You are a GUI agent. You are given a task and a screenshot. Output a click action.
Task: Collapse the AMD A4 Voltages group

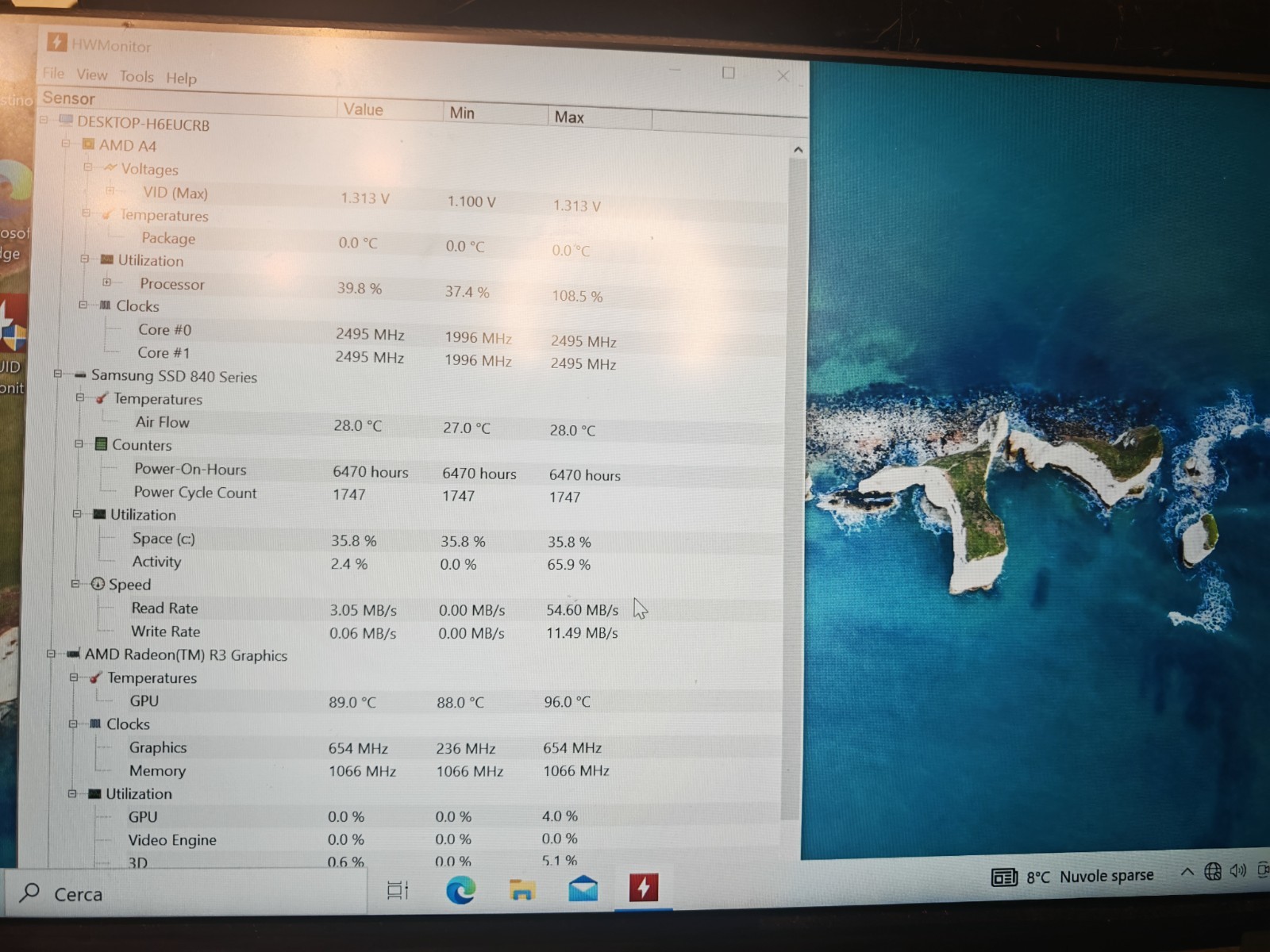click(x=88, y=167)
